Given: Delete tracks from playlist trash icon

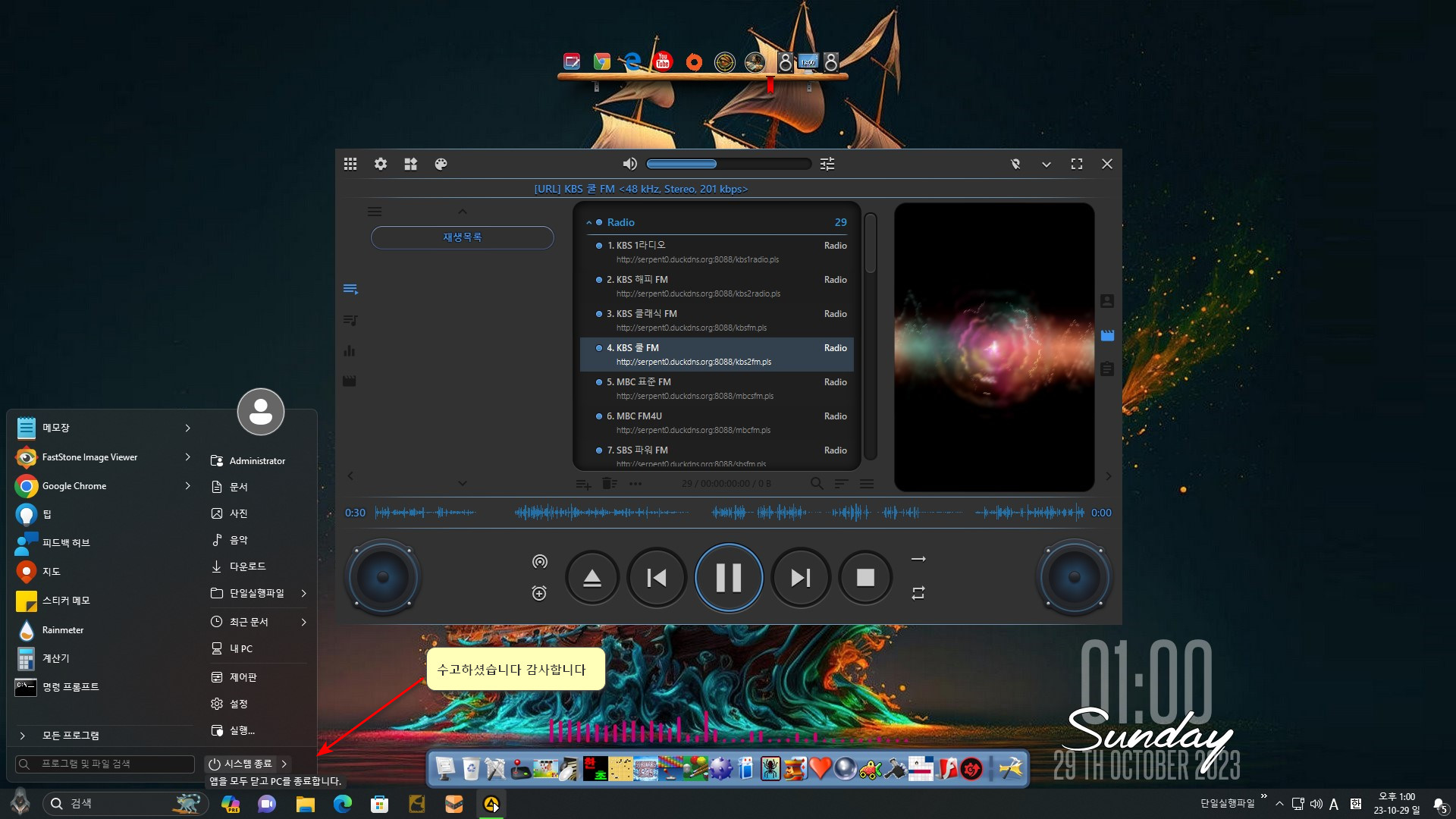Looking at the screenshot, I should pos(609,483).
